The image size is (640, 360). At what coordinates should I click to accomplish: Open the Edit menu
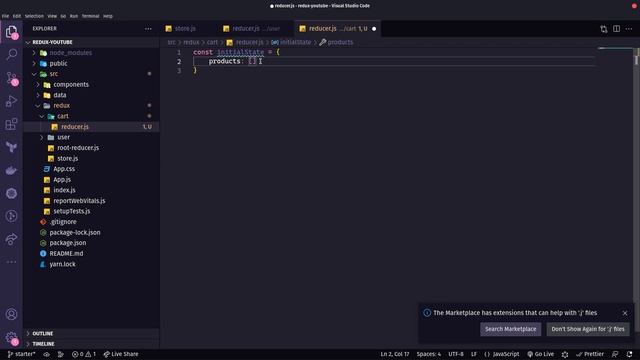pyautogui.click(x=17, y=16)
